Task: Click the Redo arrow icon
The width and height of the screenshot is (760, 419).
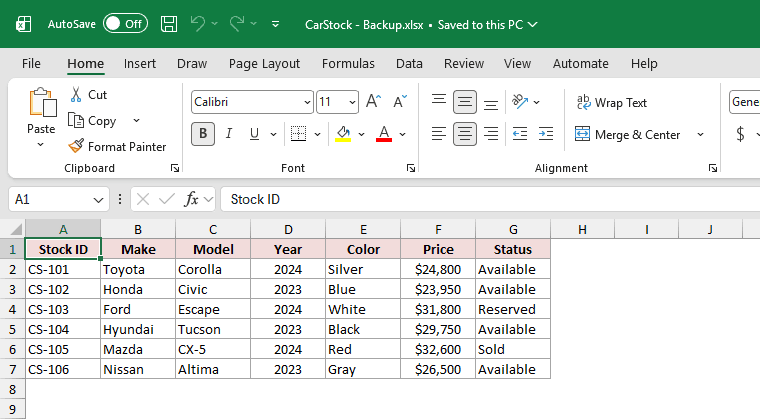Action: pyautogui.click(x=237, y=23)
